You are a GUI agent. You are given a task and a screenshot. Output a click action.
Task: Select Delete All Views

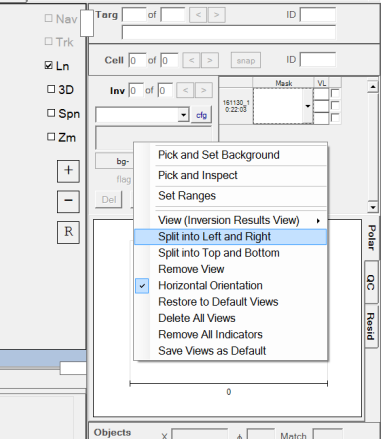[231, 318]
